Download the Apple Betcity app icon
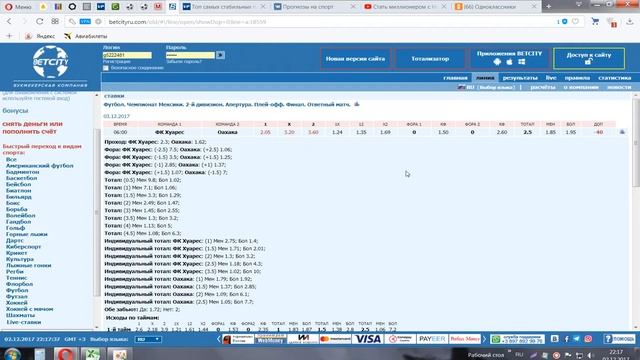Screen dimensions: 640x360 tap(509, 62)
